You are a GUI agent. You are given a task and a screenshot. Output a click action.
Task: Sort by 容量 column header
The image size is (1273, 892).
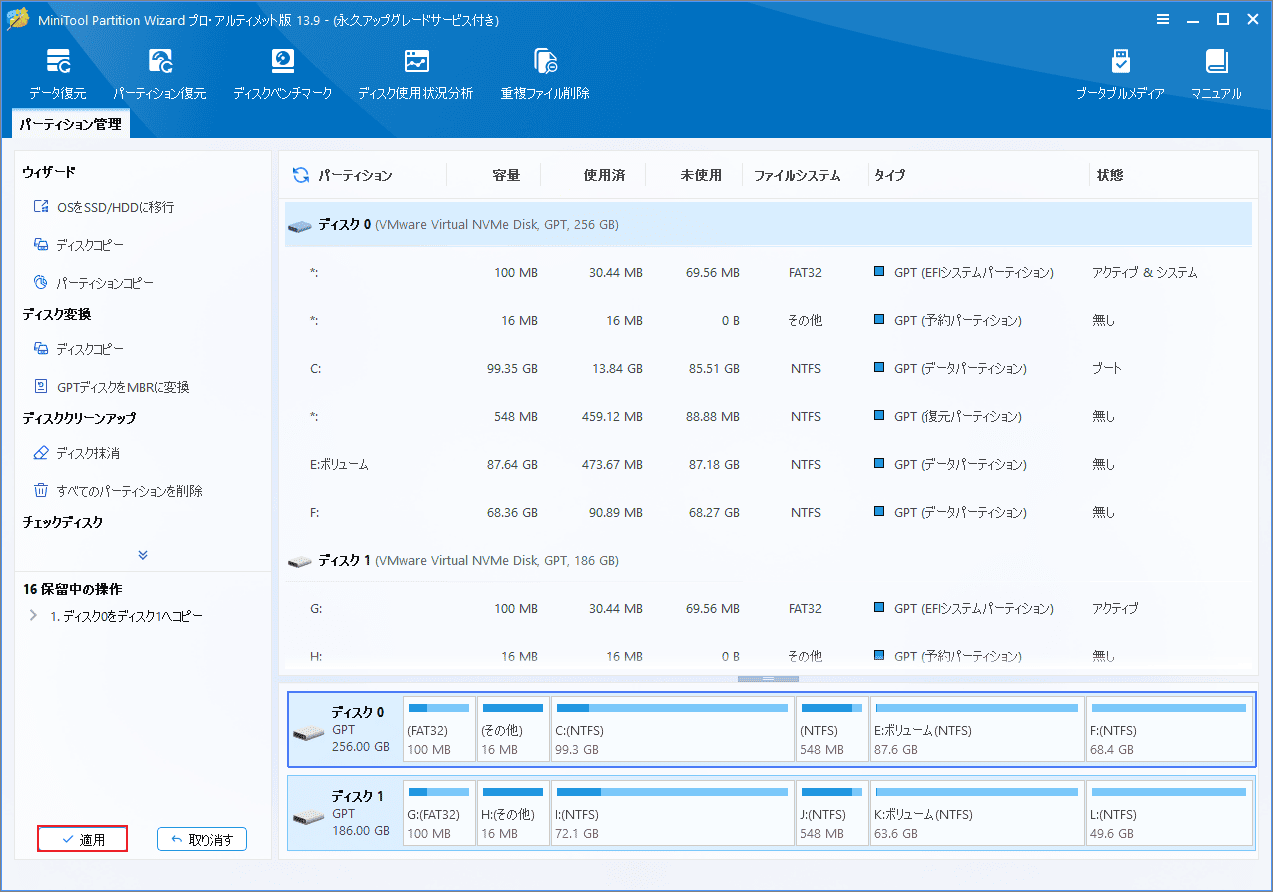506,175
